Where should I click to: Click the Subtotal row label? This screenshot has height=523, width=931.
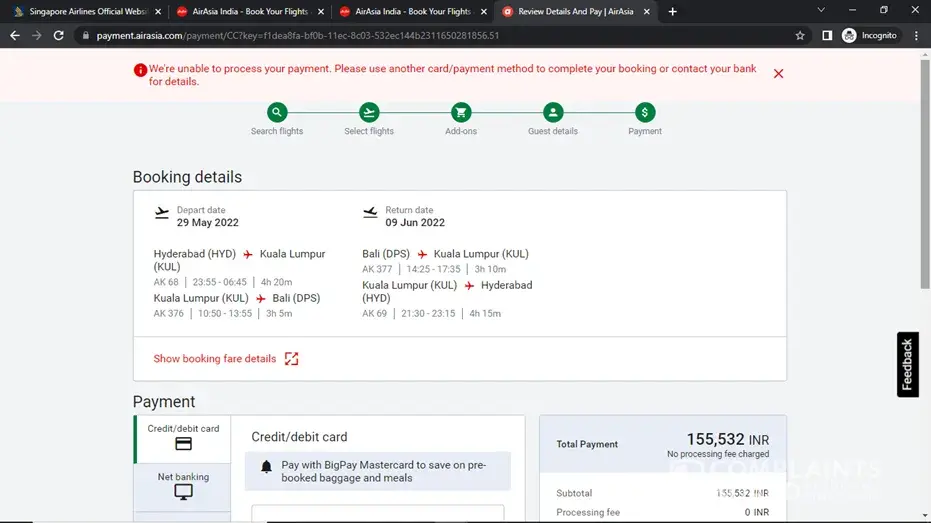click(574, 493)
